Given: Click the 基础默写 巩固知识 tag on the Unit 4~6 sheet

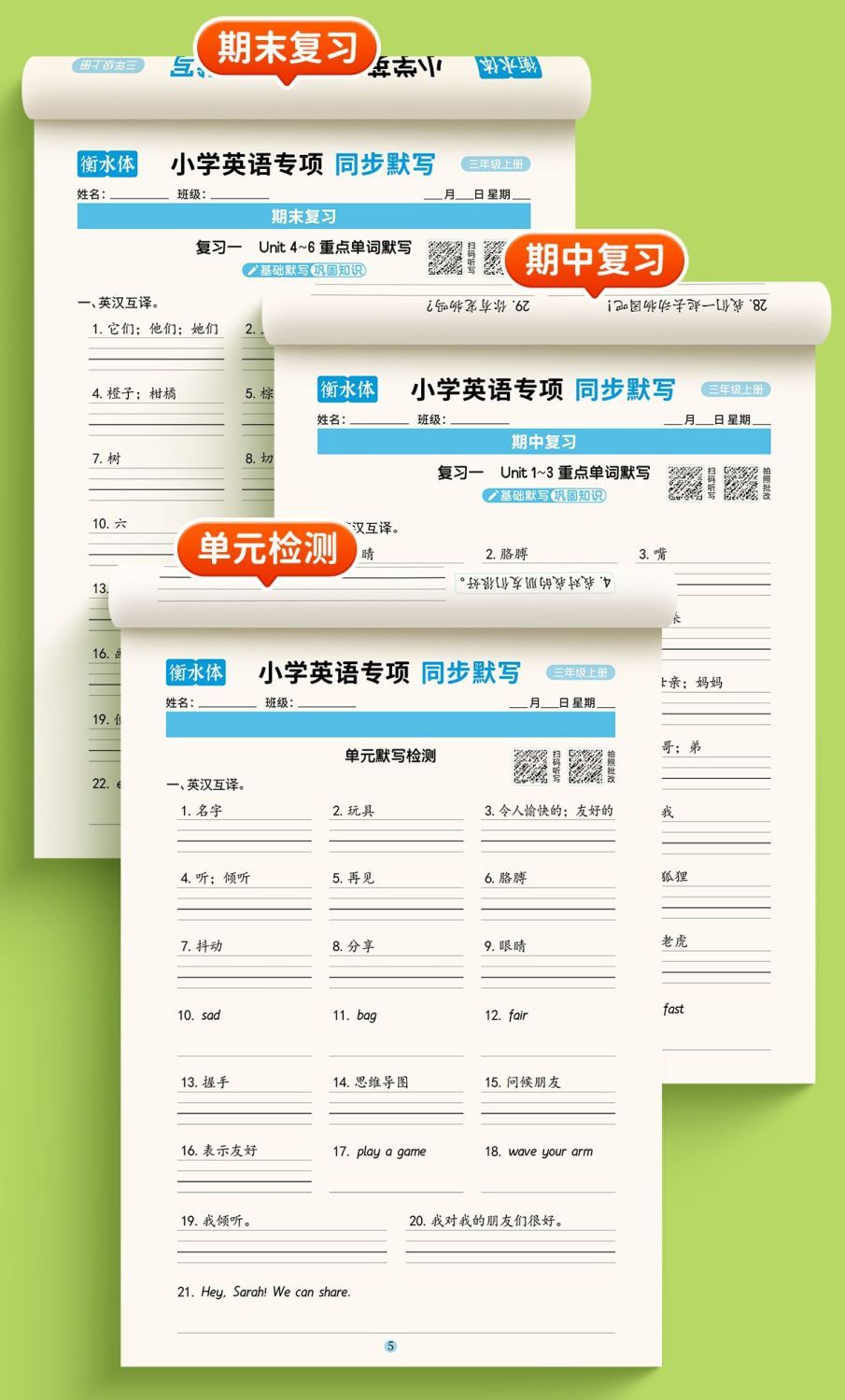Looking at the screenshot, I should [304, 270].
